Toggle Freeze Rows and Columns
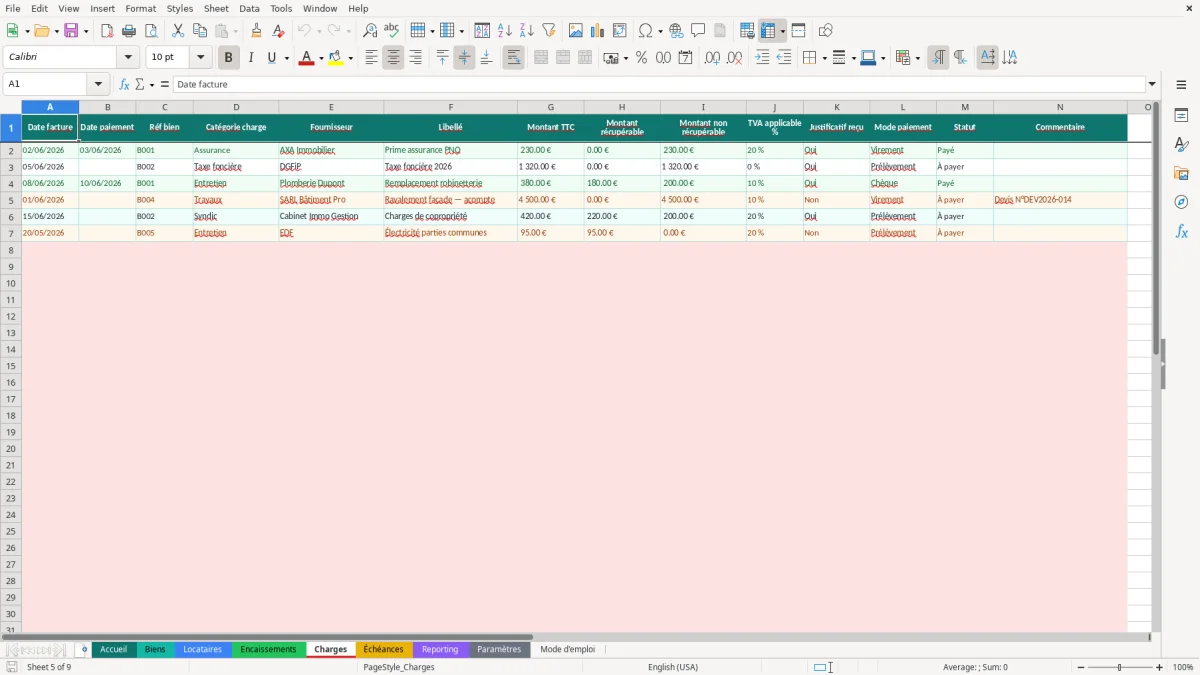Image resolution: width=1200 pixels, height=675 pixels. click(x=769, y=31)
